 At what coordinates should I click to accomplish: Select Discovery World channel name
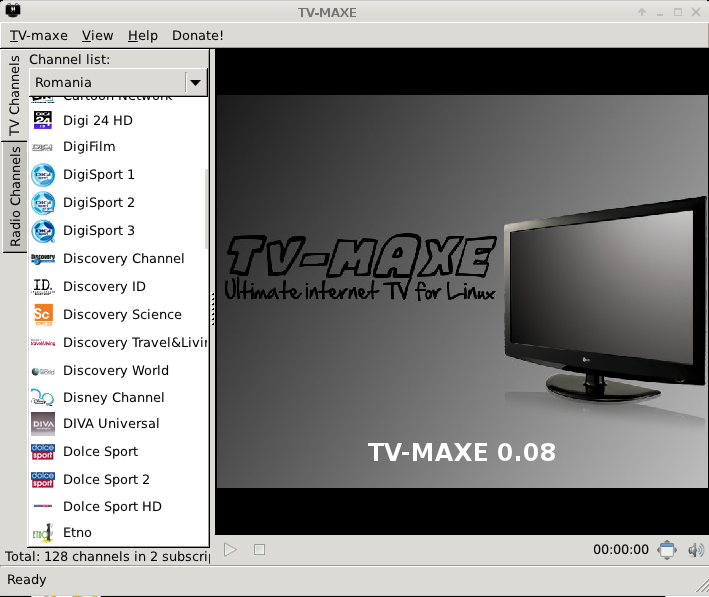pos(116,371)
